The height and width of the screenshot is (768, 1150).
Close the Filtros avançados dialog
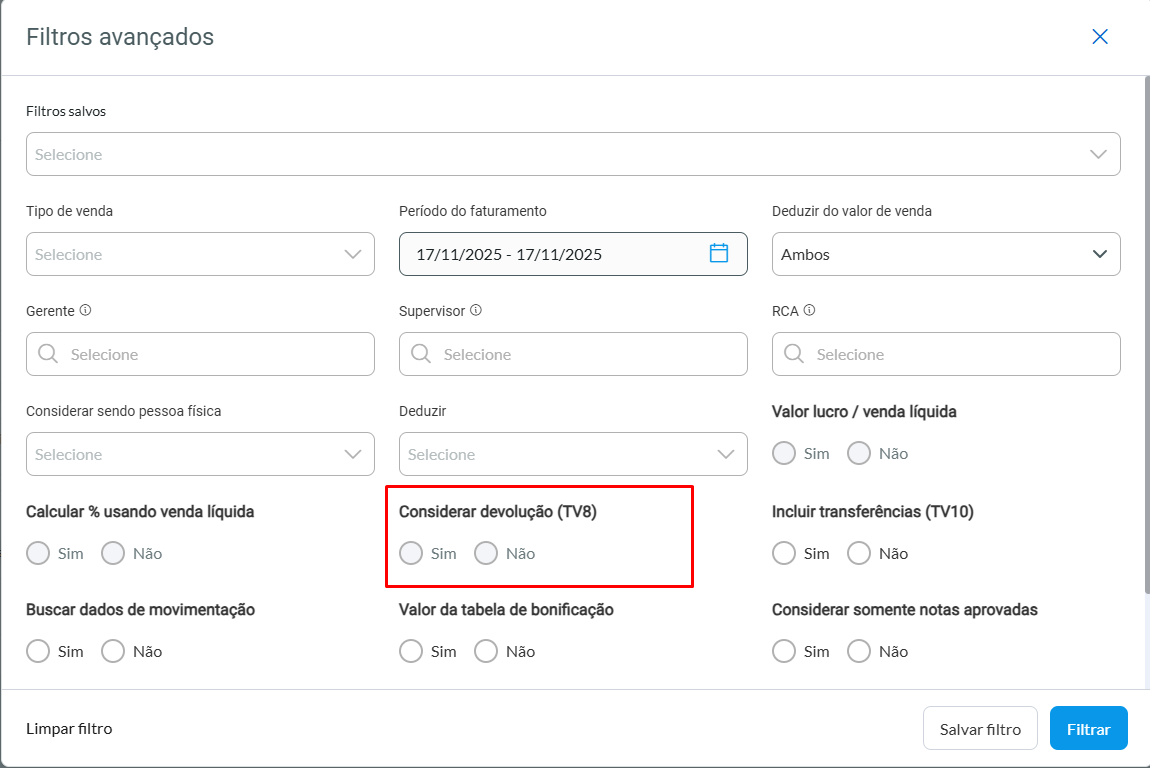[1100, 37]
